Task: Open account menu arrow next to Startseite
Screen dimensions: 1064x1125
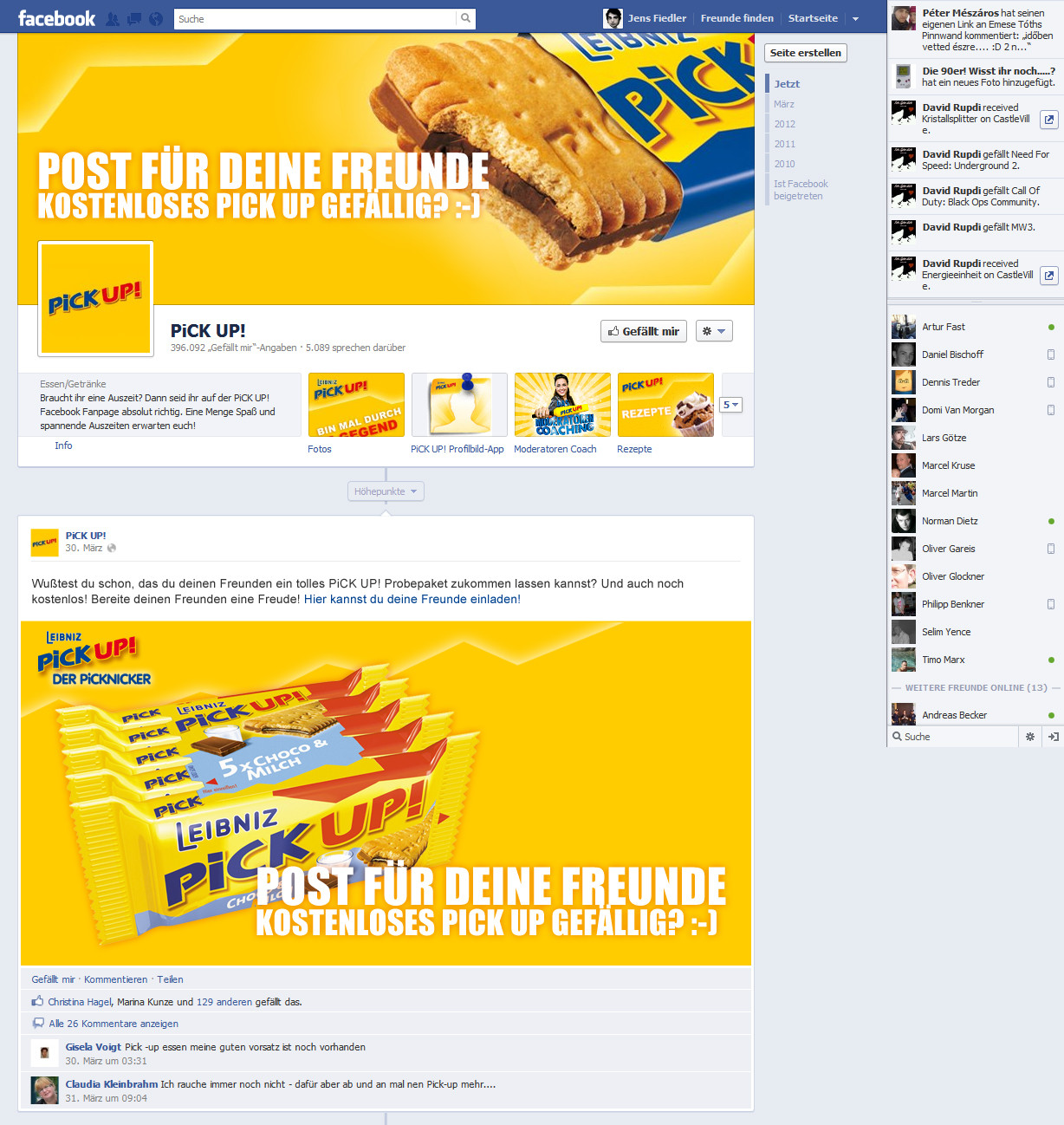Action: 855,18
